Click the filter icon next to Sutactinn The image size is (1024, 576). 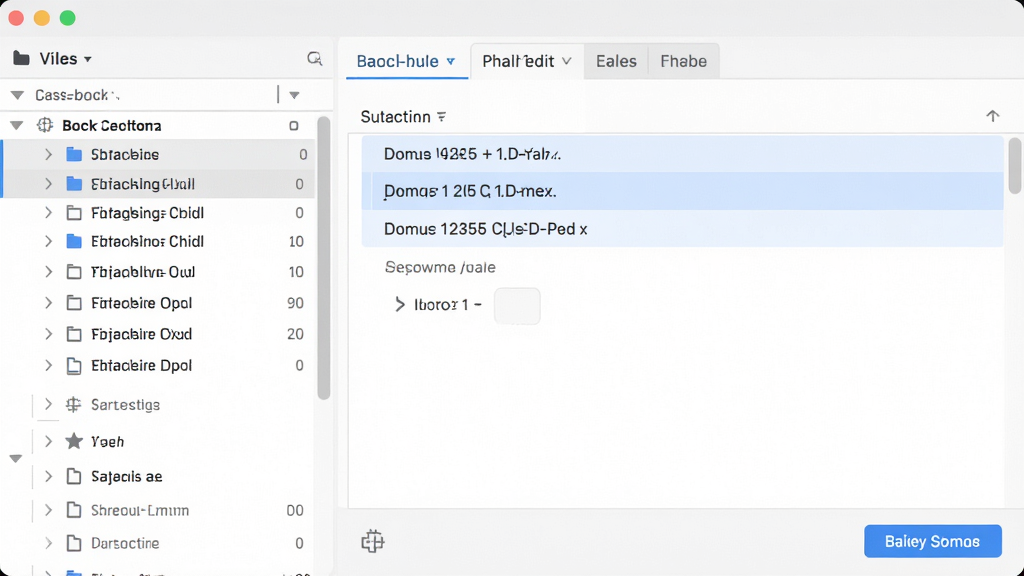point(441,117)
